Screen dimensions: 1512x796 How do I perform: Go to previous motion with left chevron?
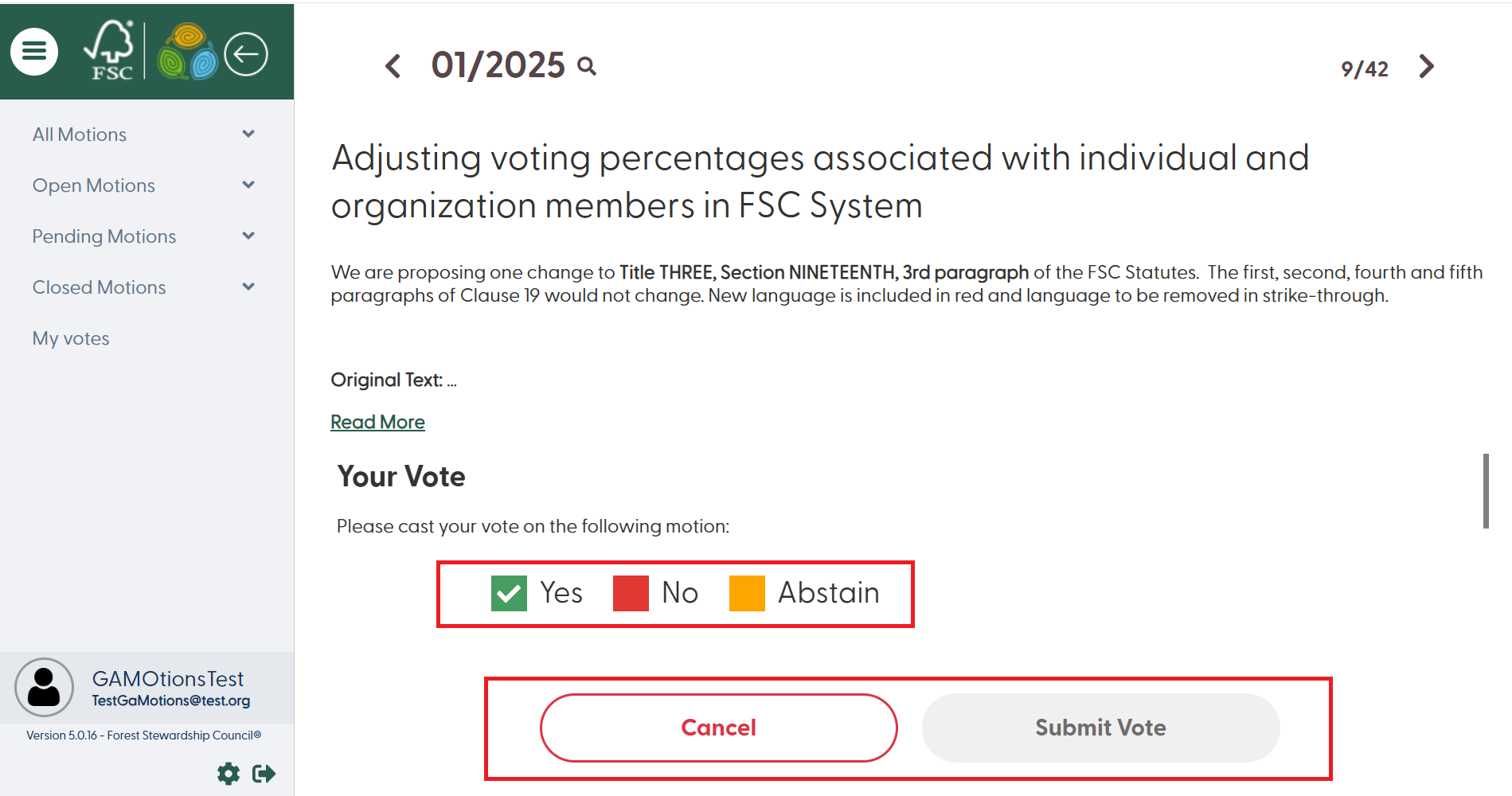pos(393,66)
